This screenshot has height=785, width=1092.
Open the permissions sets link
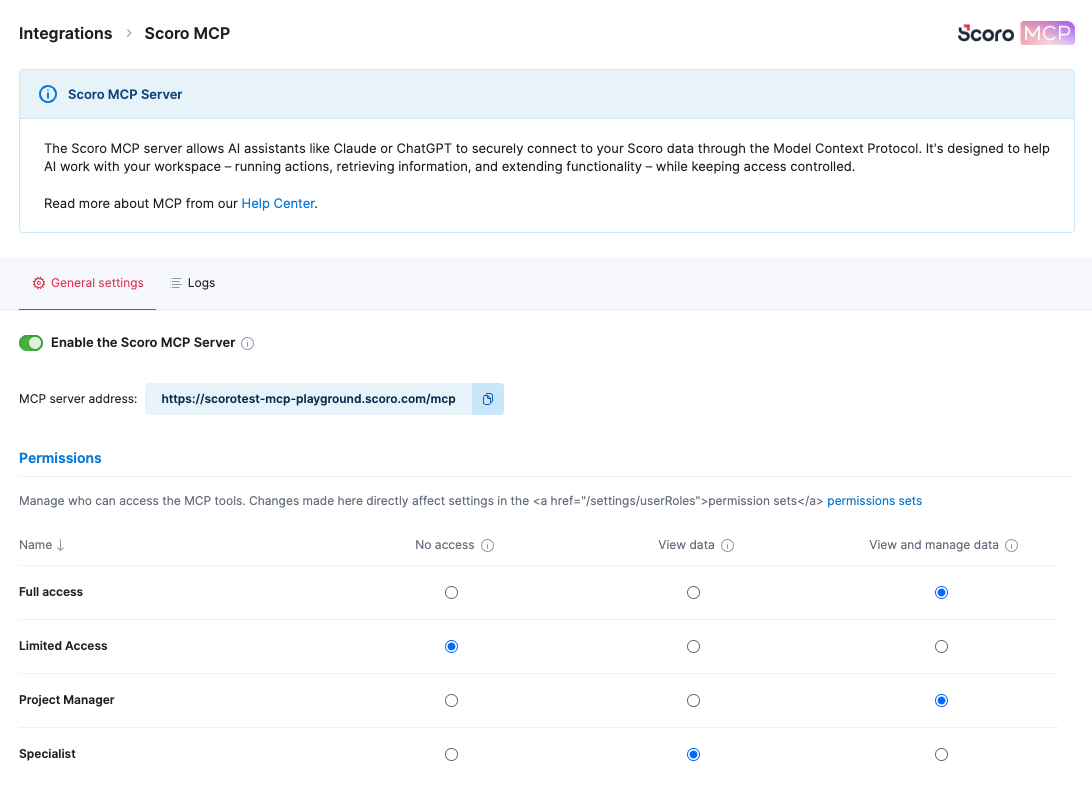pos(874,501)
